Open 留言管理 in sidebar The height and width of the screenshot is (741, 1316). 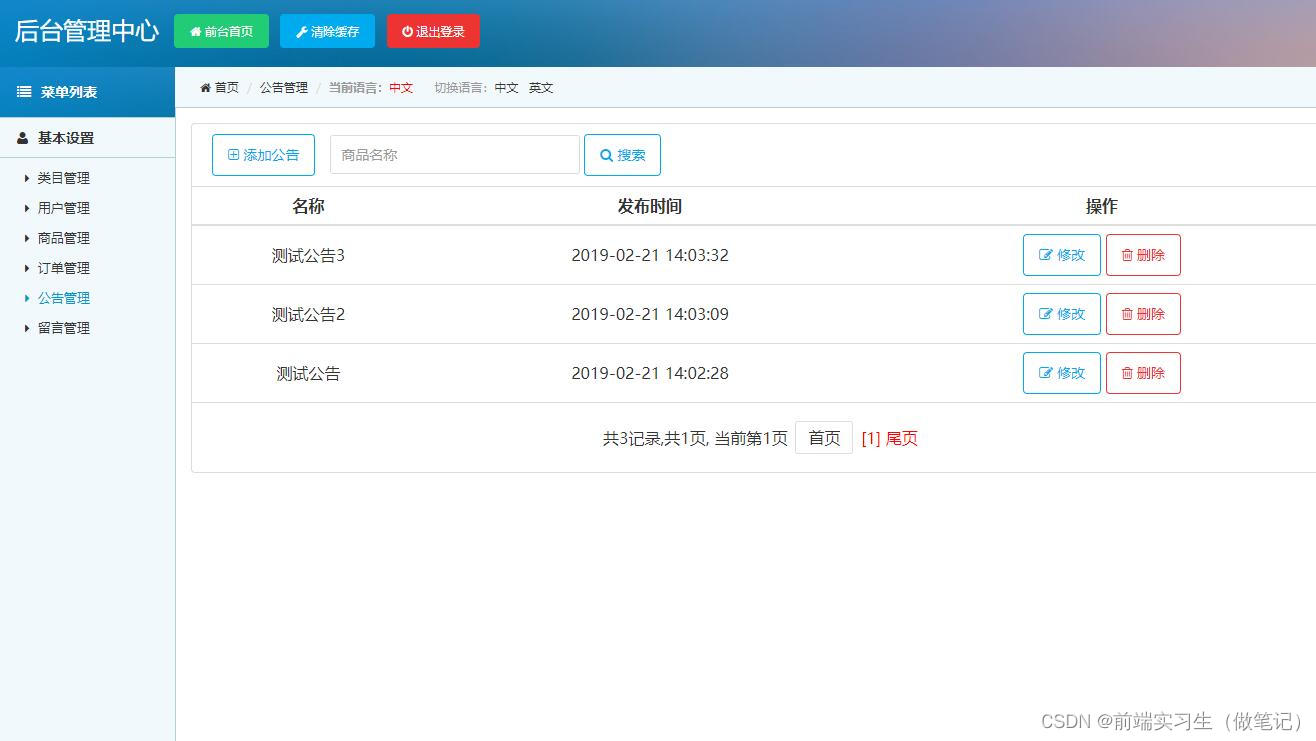click(x=64, y=328)
